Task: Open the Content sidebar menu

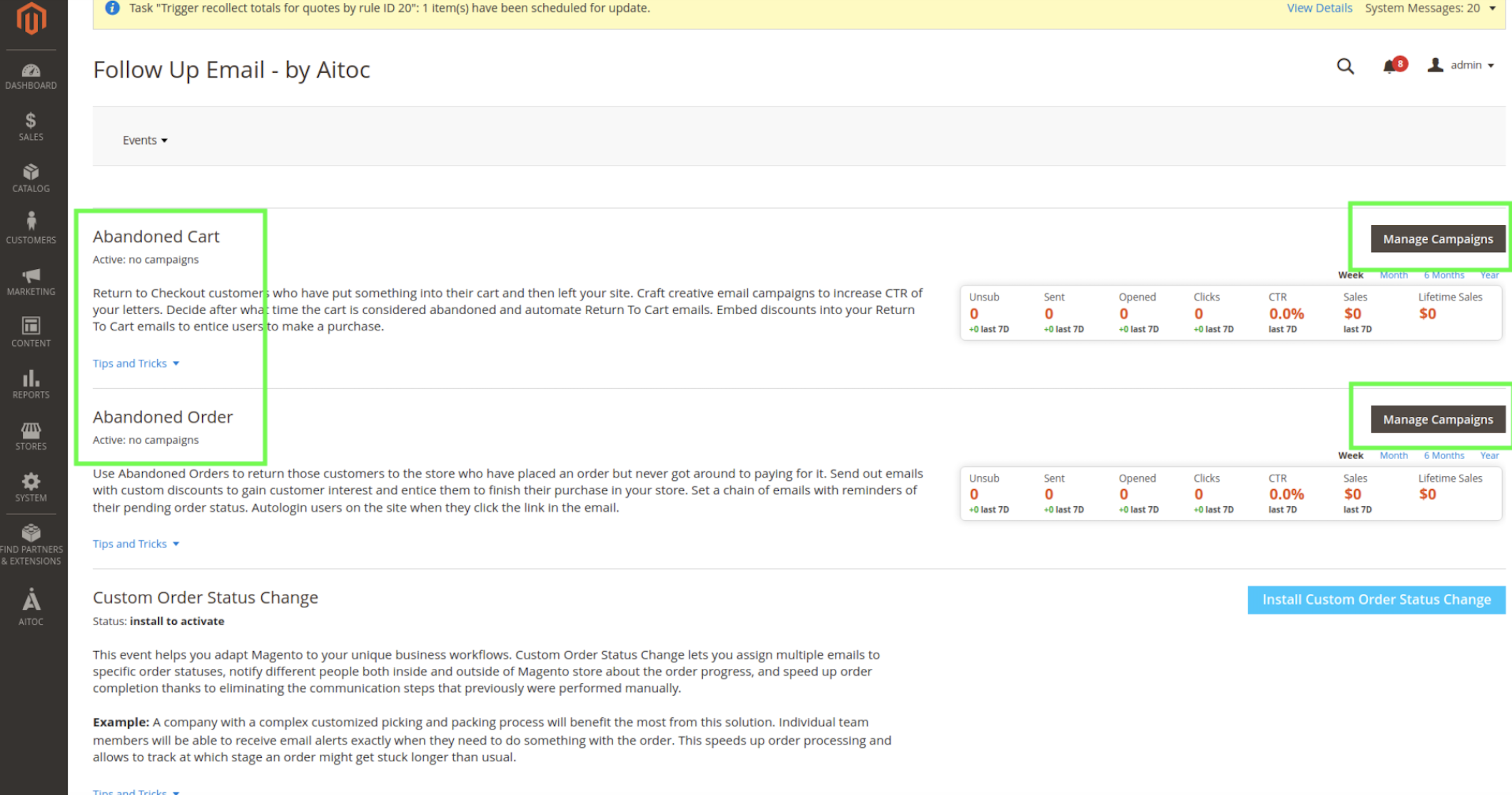Action: click(x=31, y=333)
